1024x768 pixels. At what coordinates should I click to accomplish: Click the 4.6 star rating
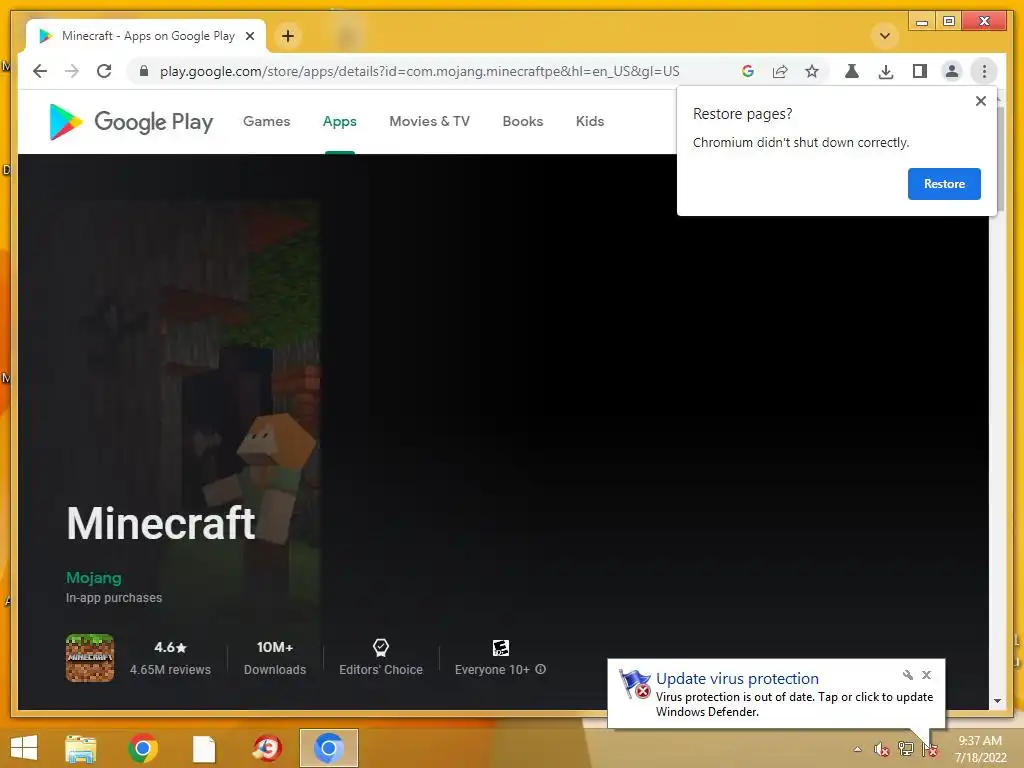pyautogui.click(x=170, y=647)
